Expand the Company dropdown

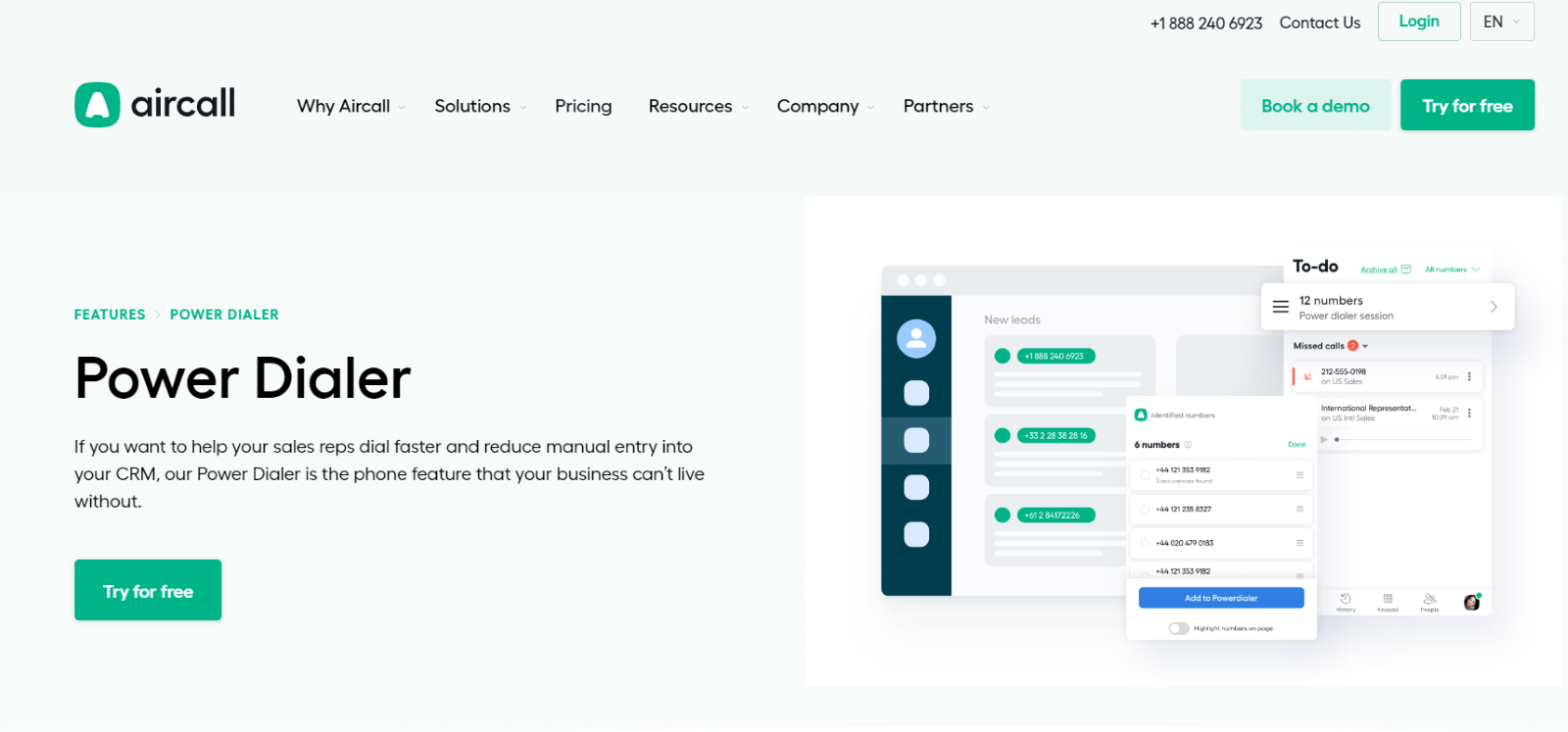[x=825, y=106]
